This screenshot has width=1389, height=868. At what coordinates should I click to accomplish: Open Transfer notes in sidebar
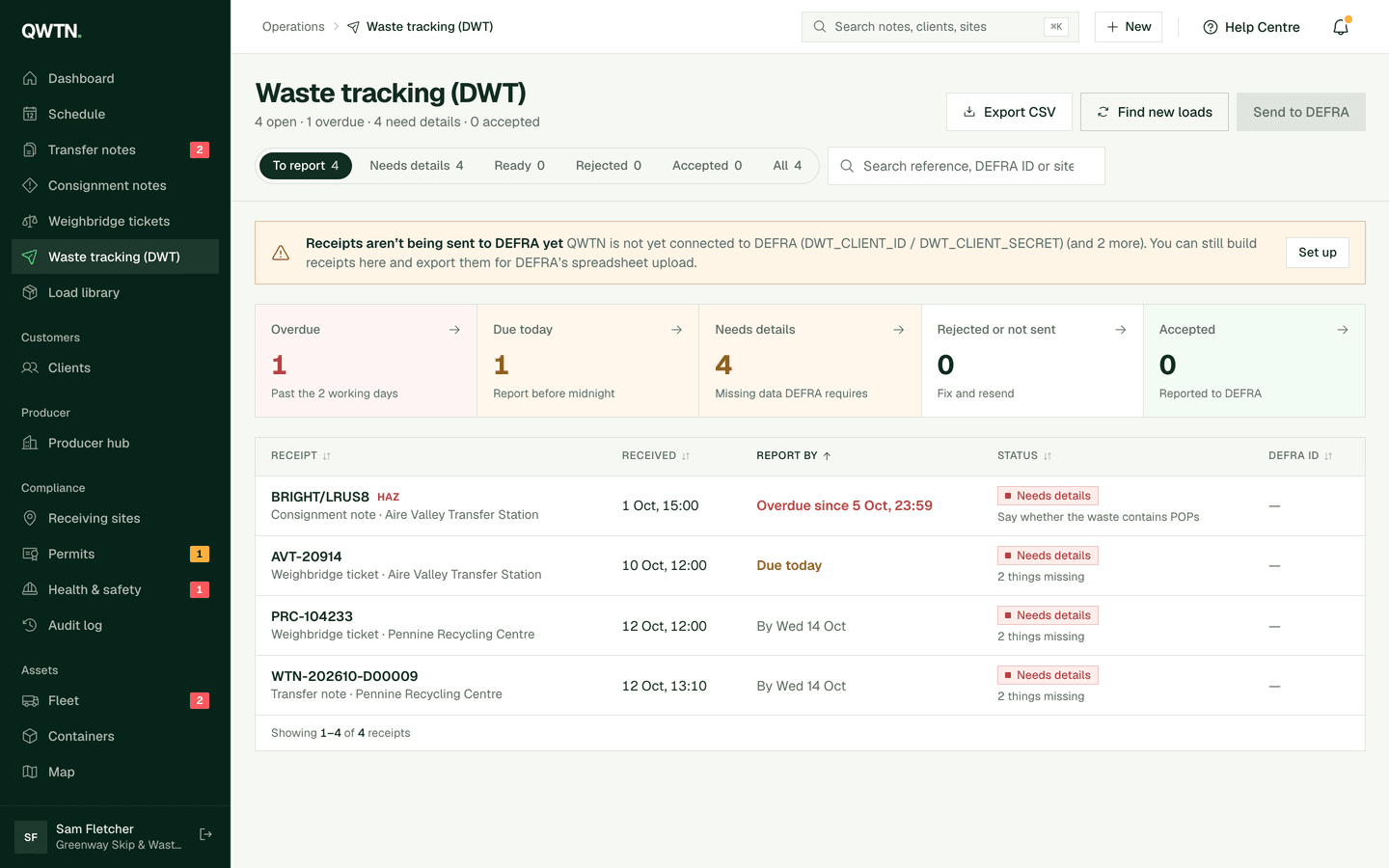[115, 149]
